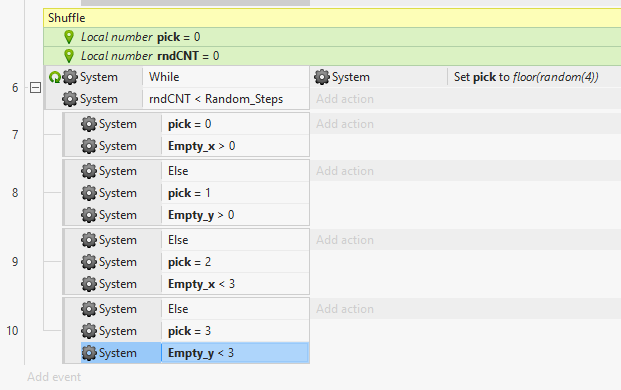Click the gear icon beside the Empty_x < 3 condition
Viewport: 621px width, 390px height.
tap(89, 284)
